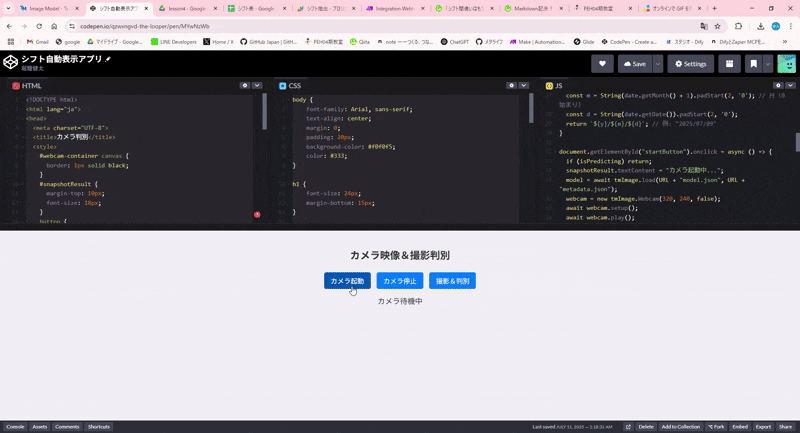
Task: Open the ChatGPT bookmark
Action: pos(455,42)
